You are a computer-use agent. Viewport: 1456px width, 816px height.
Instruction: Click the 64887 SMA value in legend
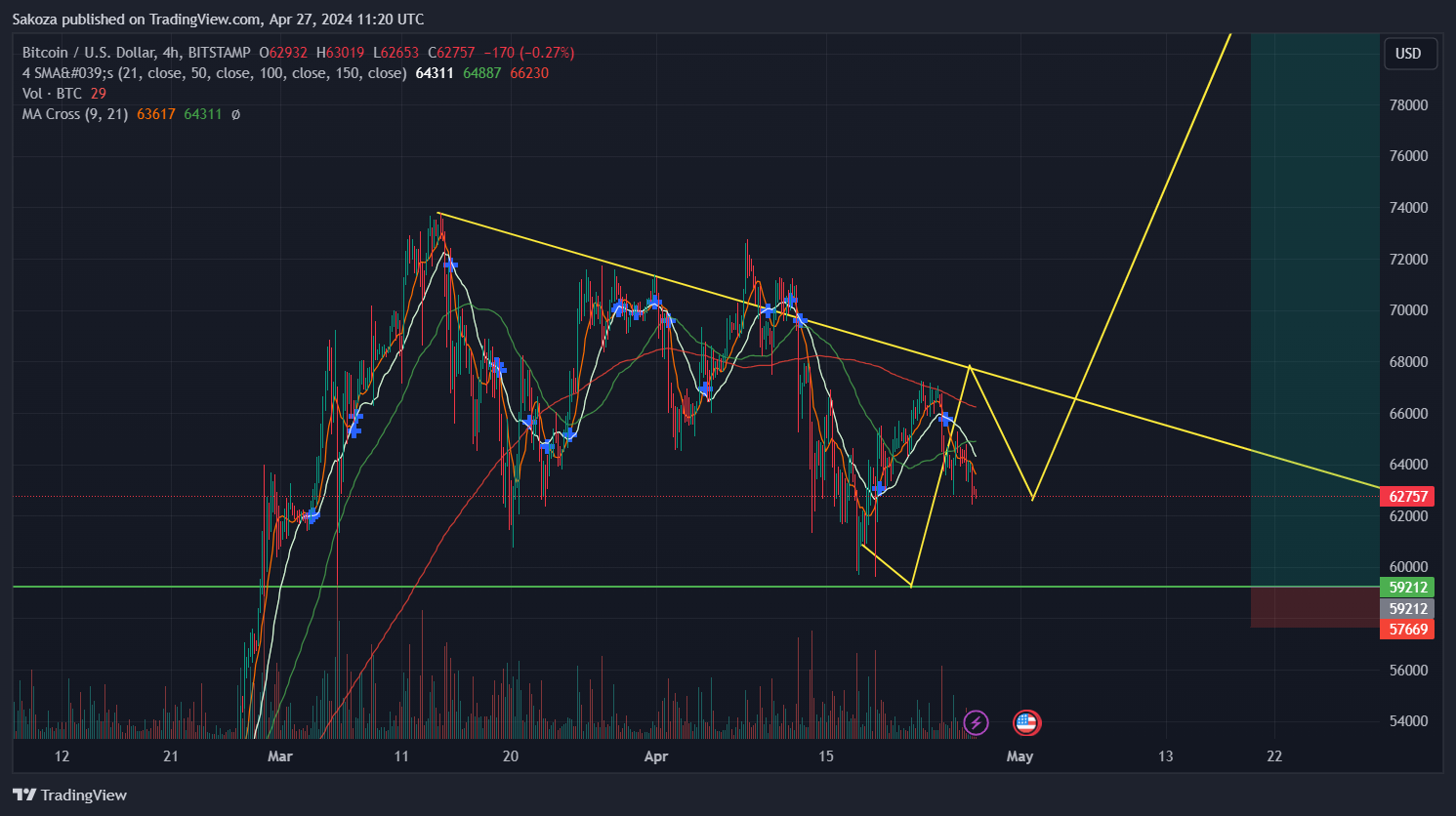[482, 73]
